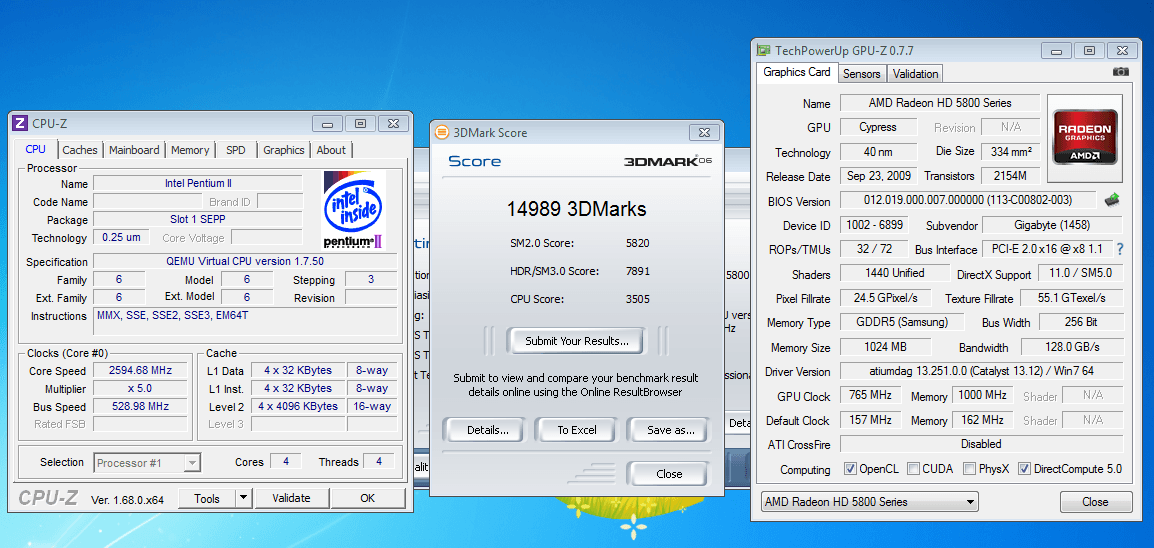The height and width of the screenshot is (548, 1154).
Task: Close the 3DMark Score dialog via title X
Action: 704,132
